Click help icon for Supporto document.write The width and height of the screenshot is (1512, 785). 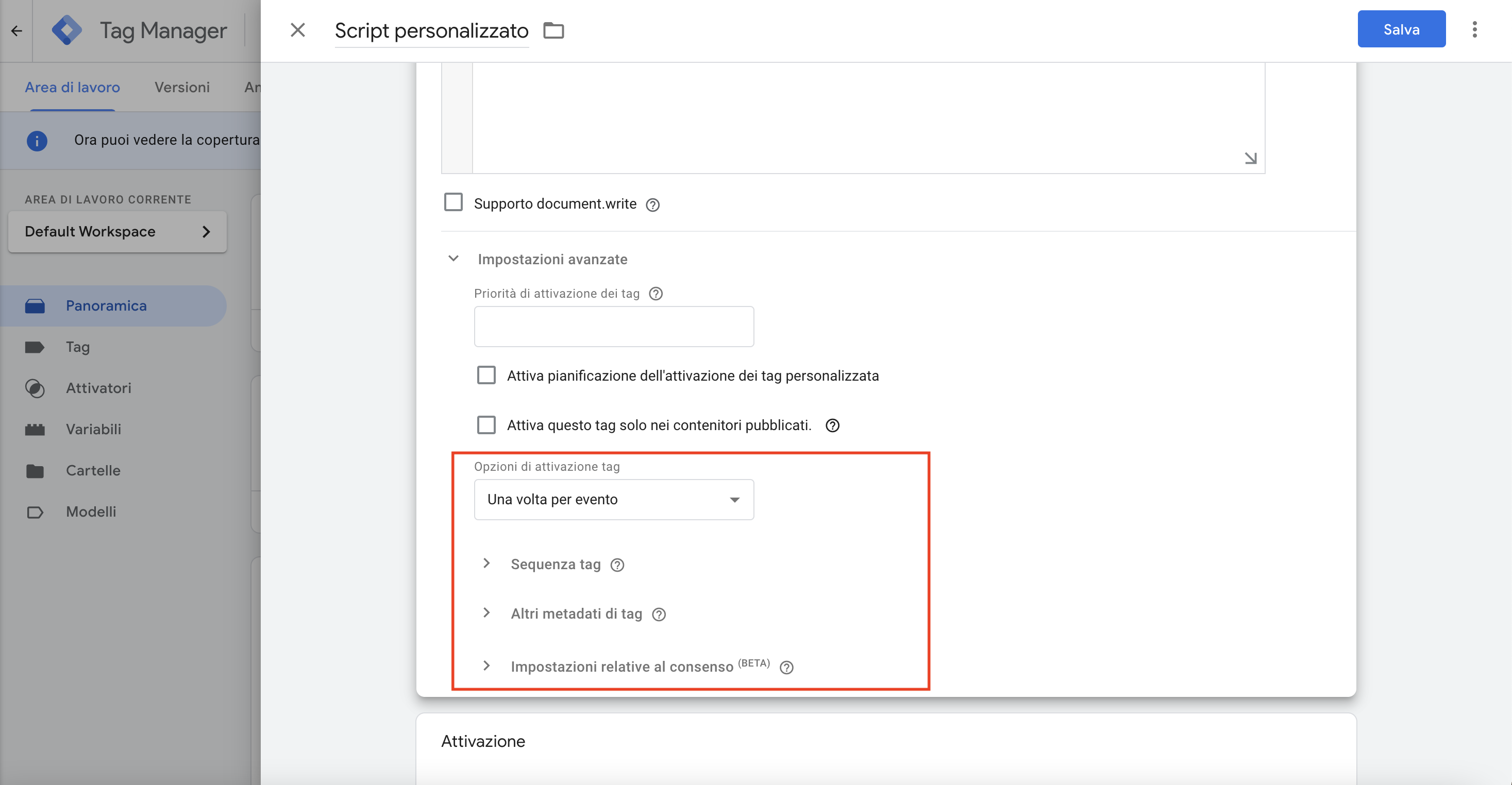(x=653, y=205)
